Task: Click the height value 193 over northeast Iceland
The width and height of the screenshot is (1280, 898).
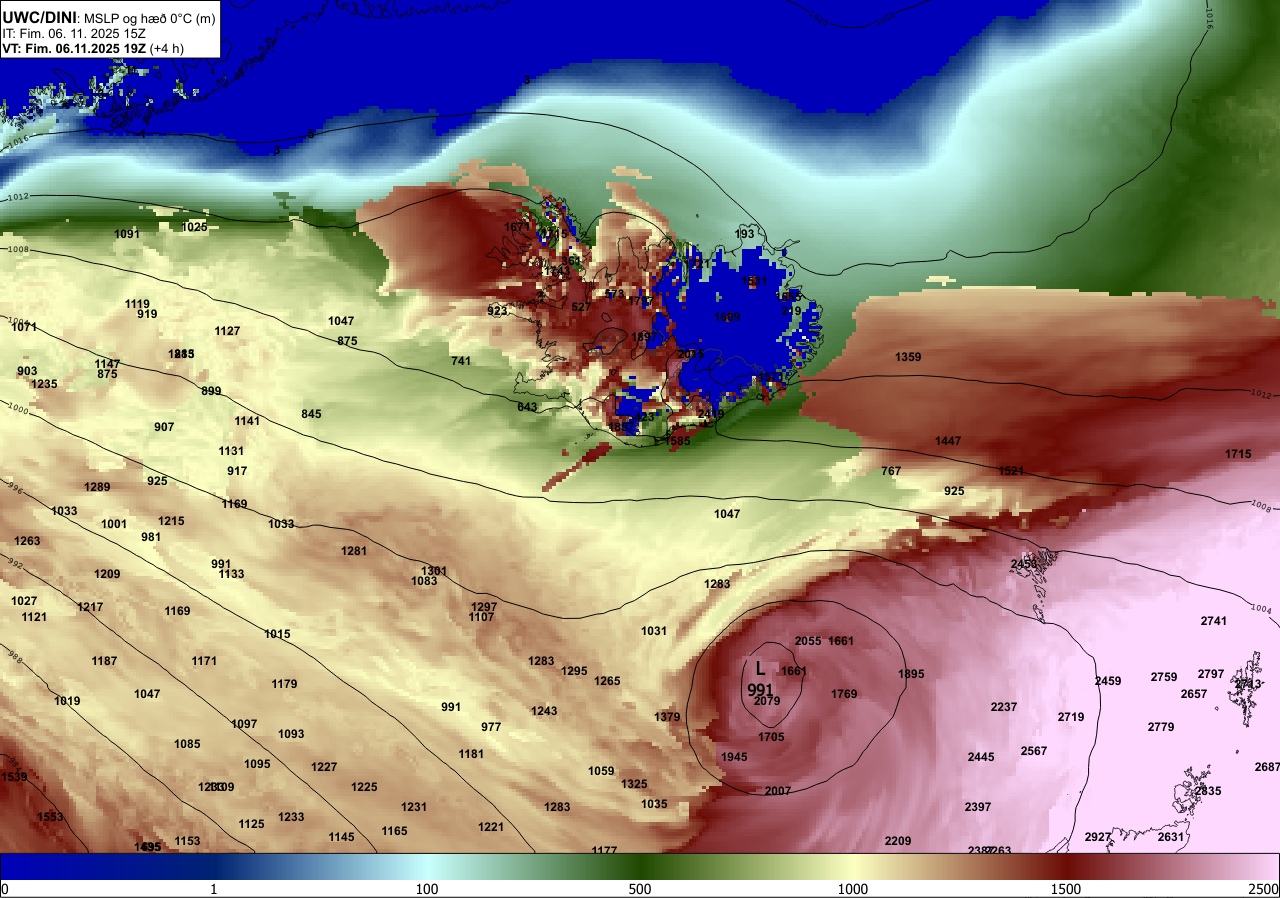Action: (745, 234)
